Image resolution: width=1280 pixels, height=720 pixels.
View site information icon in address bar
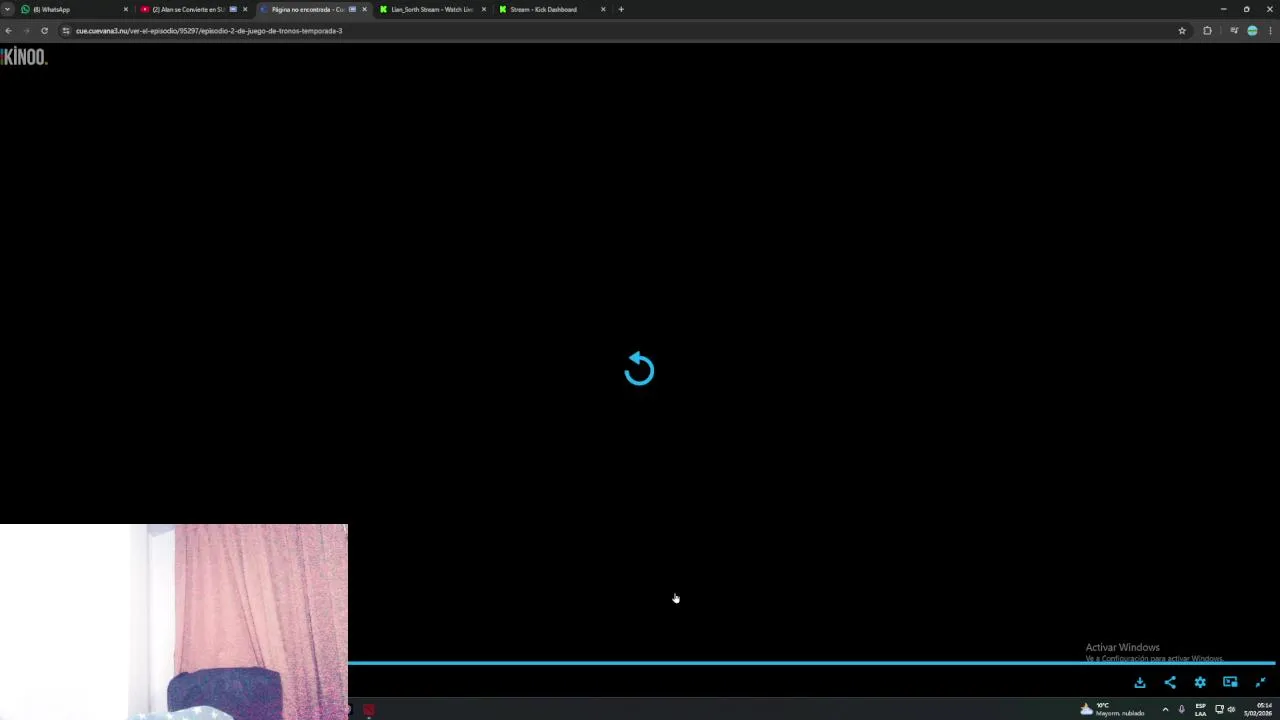pyautogui.click(x=66, y=31)
